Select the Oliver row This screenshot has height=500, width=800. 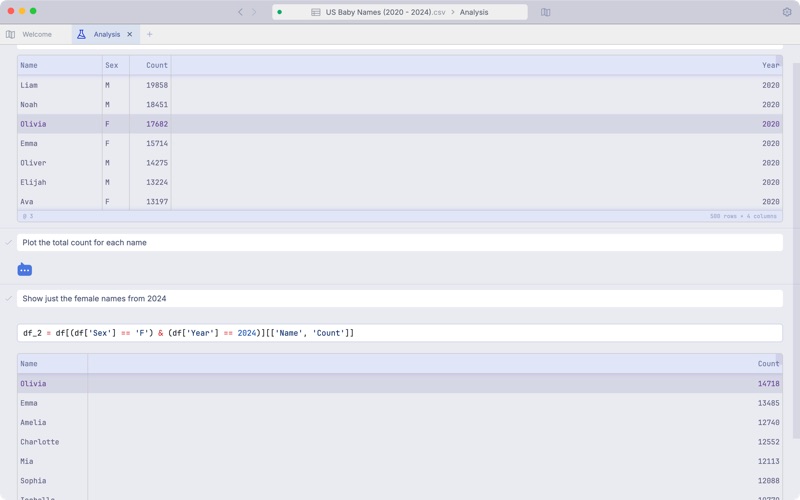point(400,163)
